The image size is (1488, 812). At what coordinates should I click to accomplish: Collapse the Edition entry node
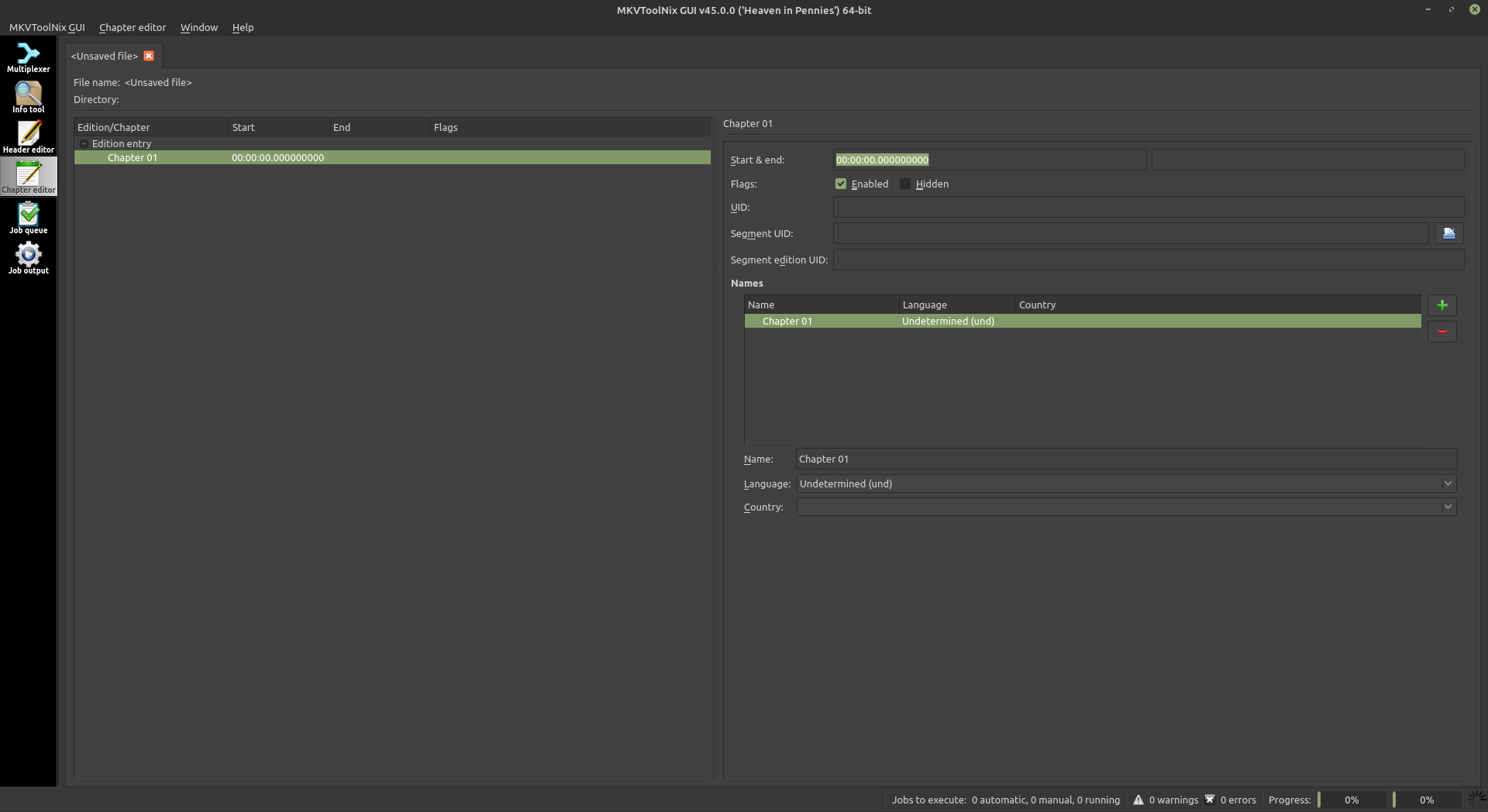[84, 144]
